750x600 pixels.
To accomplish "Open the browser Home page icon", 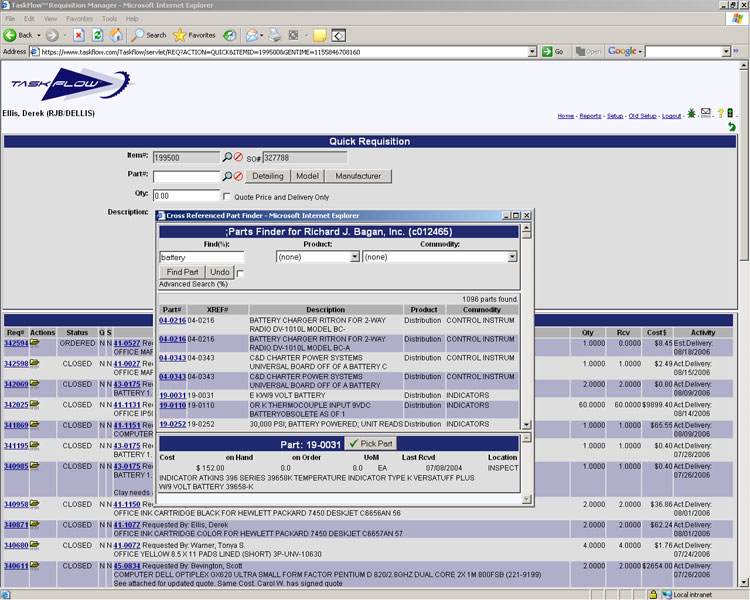I will [x=116, y=35].
